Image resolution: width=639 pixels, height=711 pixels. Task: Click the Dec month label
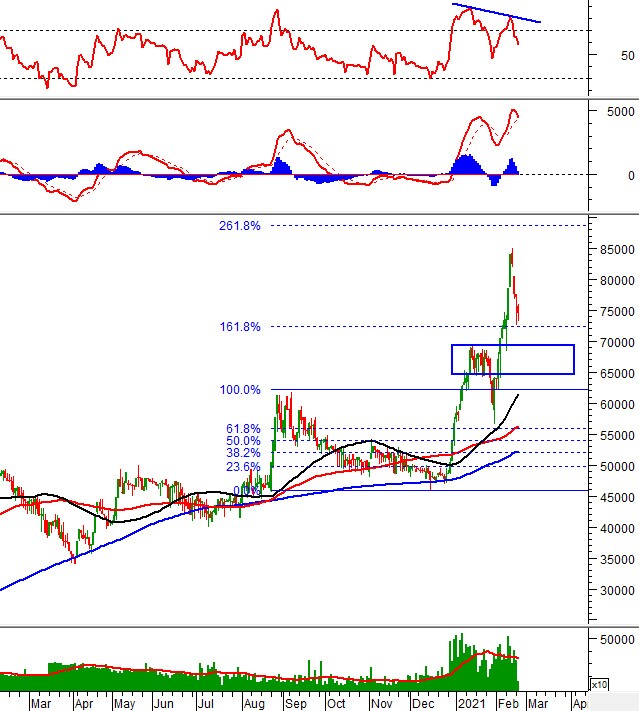point(423,704)
